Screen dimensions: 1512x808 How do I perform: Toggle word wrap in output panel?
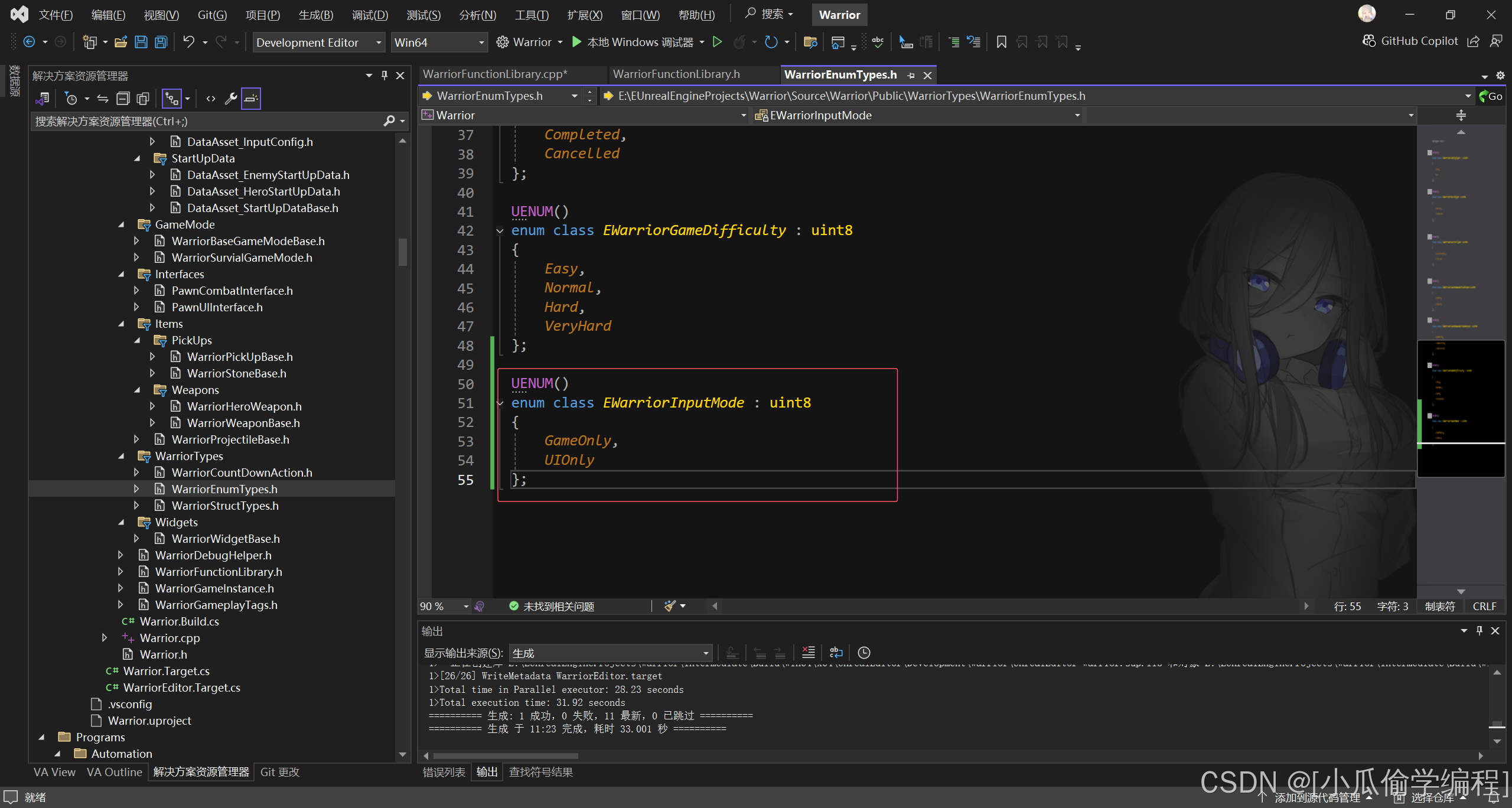[x=836, y=652]
